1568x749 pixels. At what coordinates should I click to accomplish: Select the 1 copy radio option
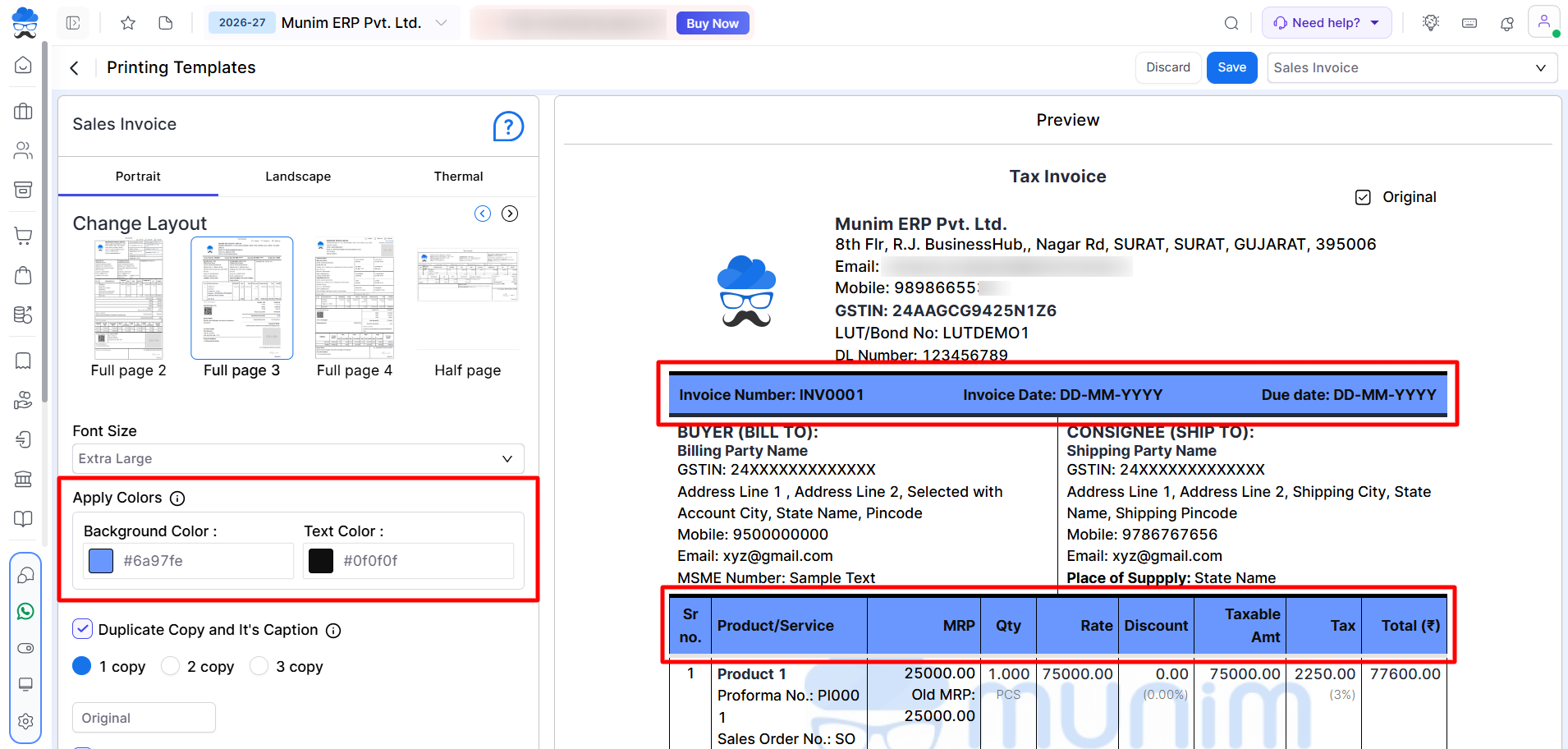82,666
